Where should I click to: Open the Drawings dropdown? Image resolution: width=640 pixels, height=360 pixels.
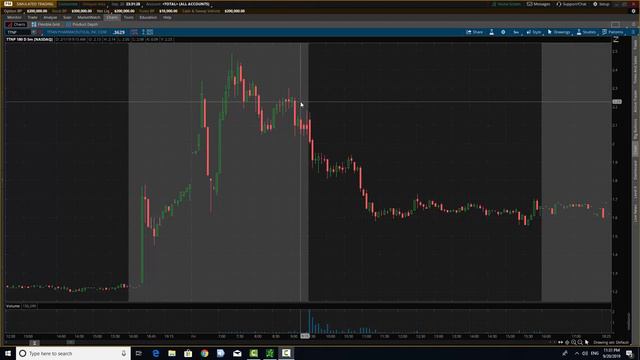pyautogui.click(x=559, y=32)
